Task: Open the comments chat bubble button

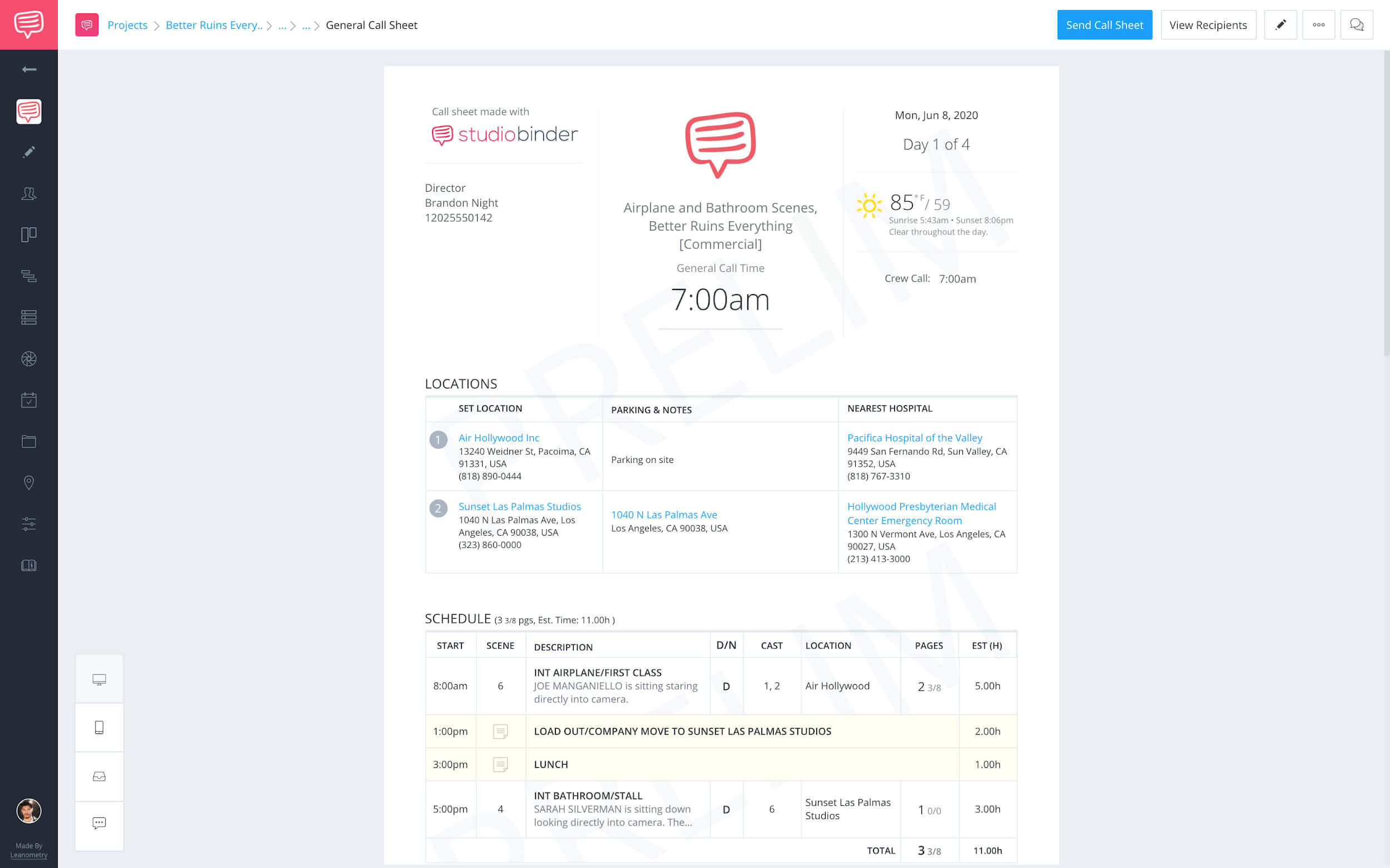Action: pos(1357,24)
